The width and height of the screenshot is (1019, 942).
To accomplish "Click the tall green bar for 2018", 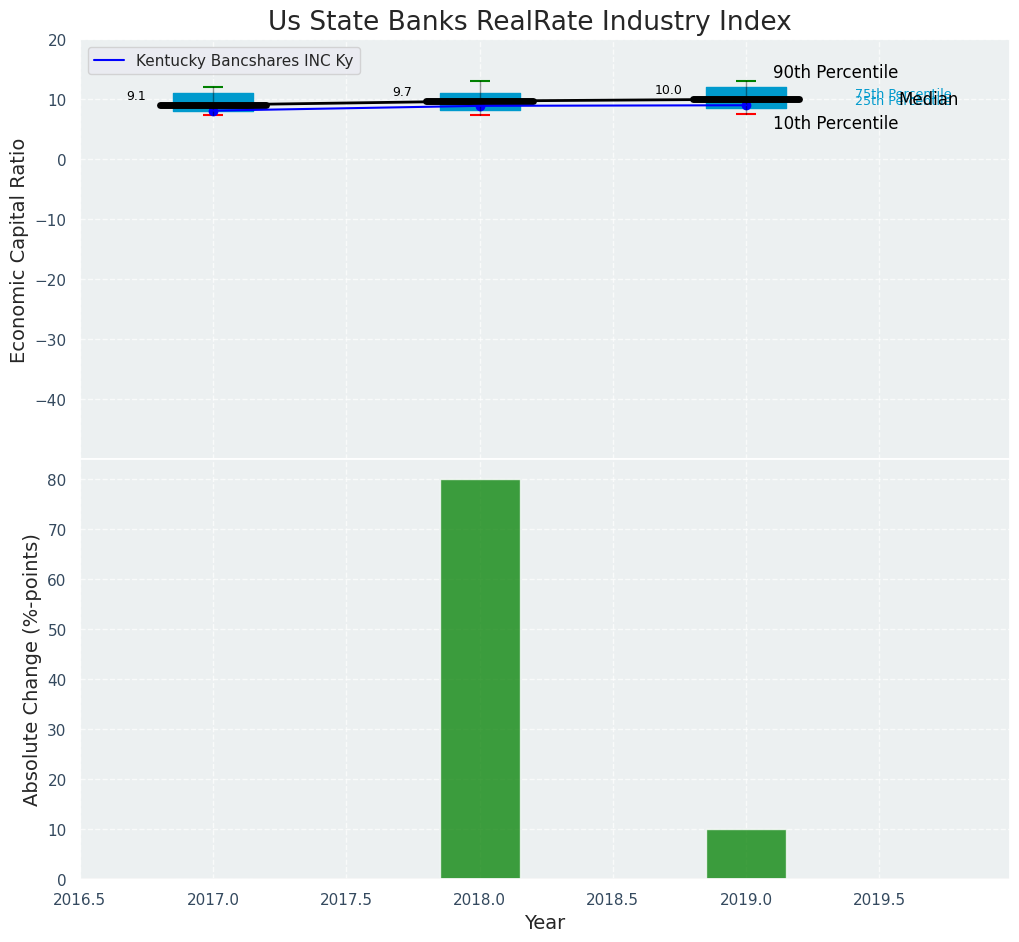I will tap(480, 679).
